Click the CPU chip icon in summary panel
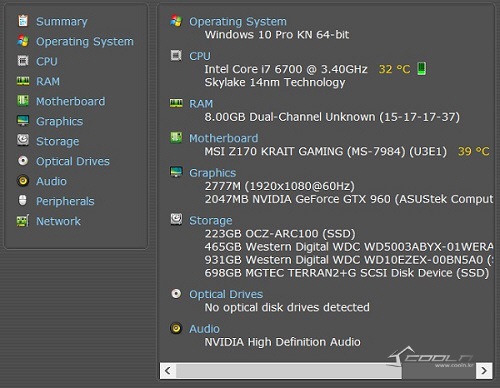 coord(176,55)
